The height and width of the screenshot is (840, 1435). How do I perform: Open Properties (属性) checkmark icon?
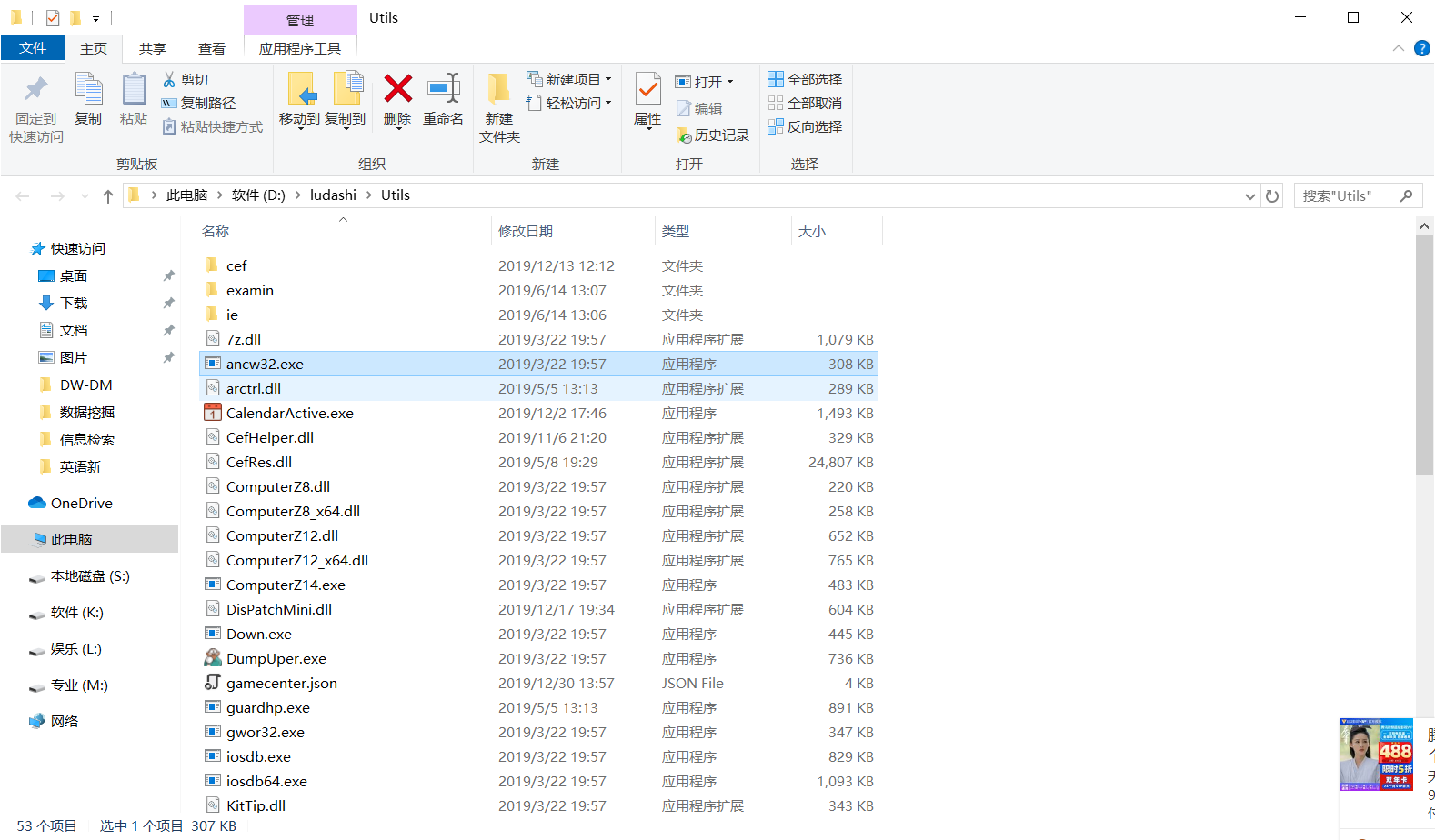pyautogui.click(x=647, y=89)
